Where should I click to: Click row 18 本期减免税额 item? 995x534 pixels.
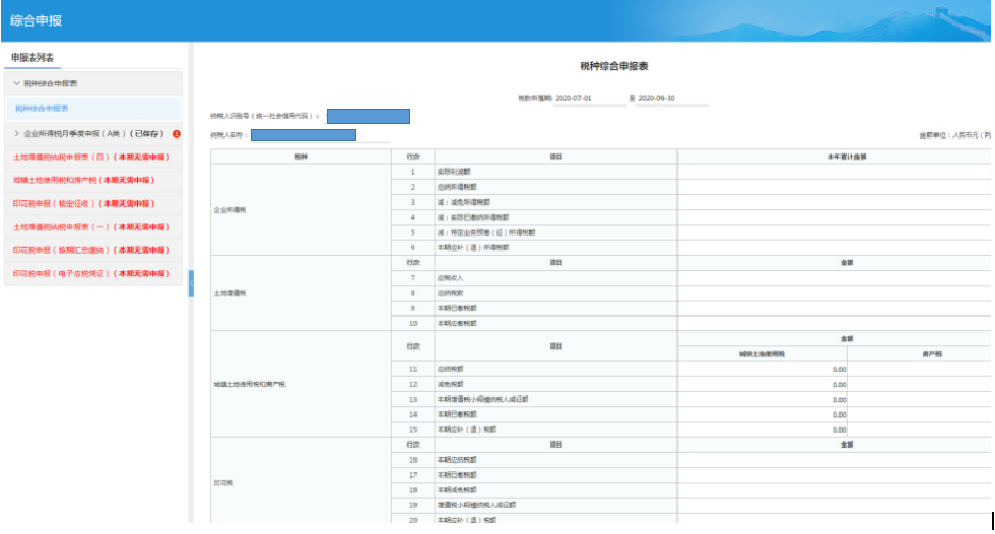(x=457, y=490)
